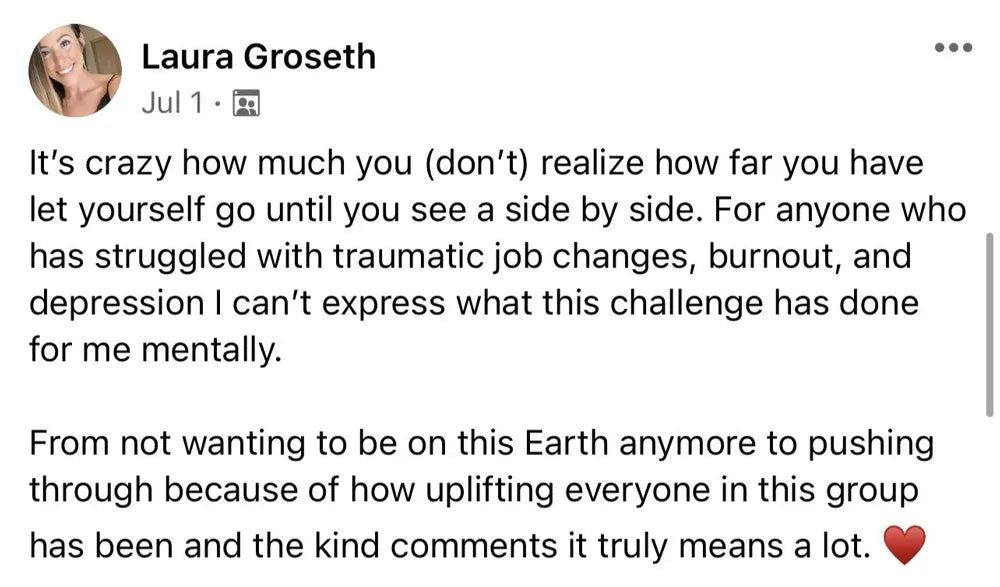Screen dimensions: 1000x587
Task: Click the group audience privacy icon
Action: coord(245,103)
